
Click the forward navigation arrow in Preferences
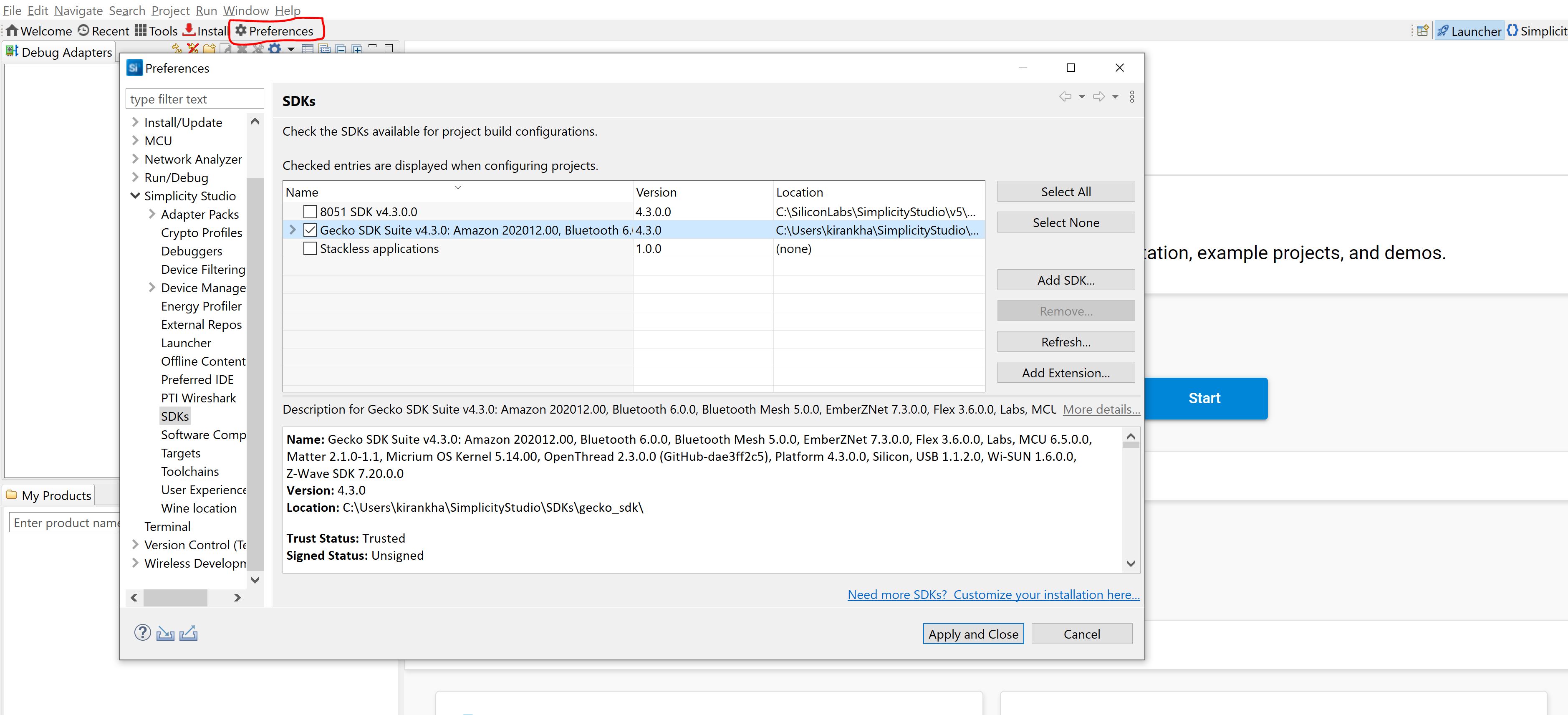click(1099, 97)
